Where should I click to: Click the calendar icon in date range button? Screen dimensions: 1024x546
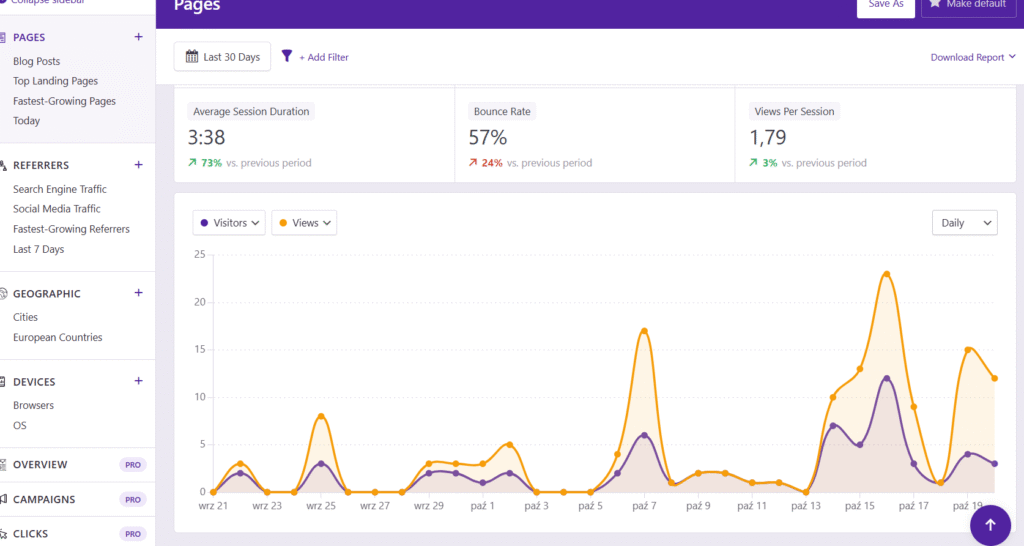tap(192, 57)
